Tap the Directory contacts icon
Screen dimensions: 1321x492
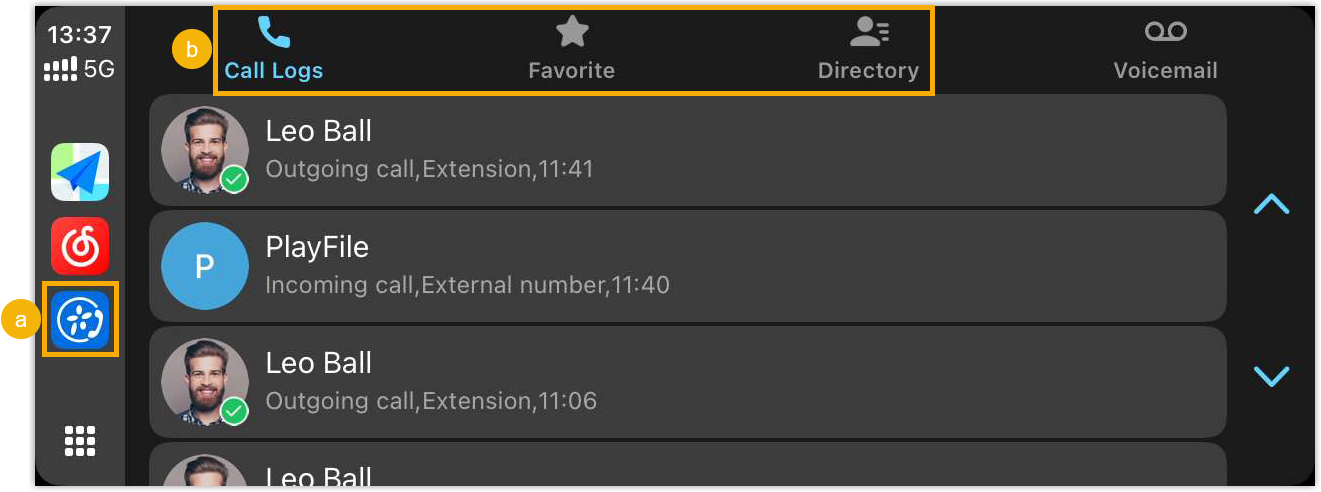coord(868,33)
